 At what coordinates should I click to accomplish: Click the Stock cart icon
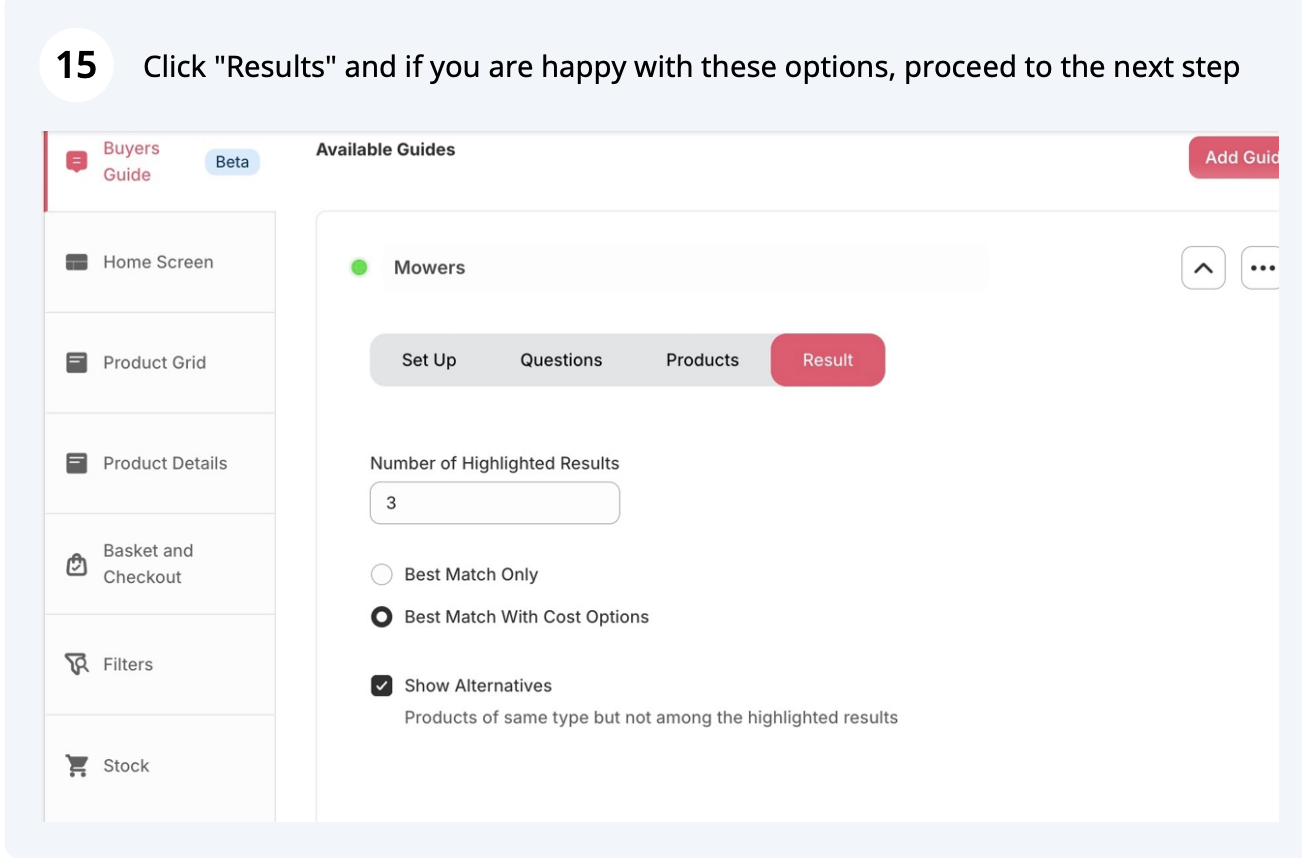click(x=76, y=766)
